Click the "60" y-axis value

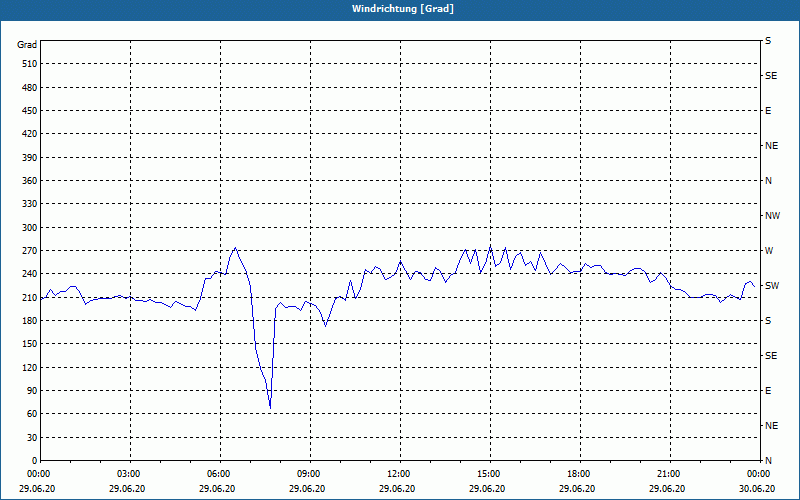pos(32,414)
